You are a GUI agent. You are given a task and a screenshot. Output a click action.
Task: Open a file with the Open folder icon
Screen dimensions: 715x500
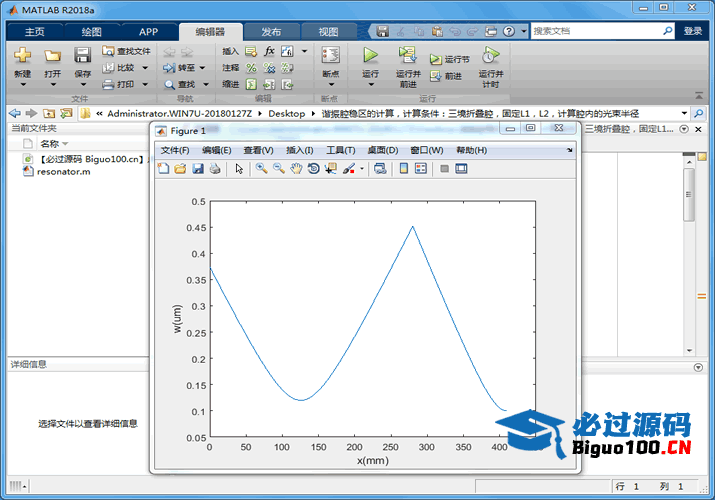pyautogui.click(x=52, y=56)
